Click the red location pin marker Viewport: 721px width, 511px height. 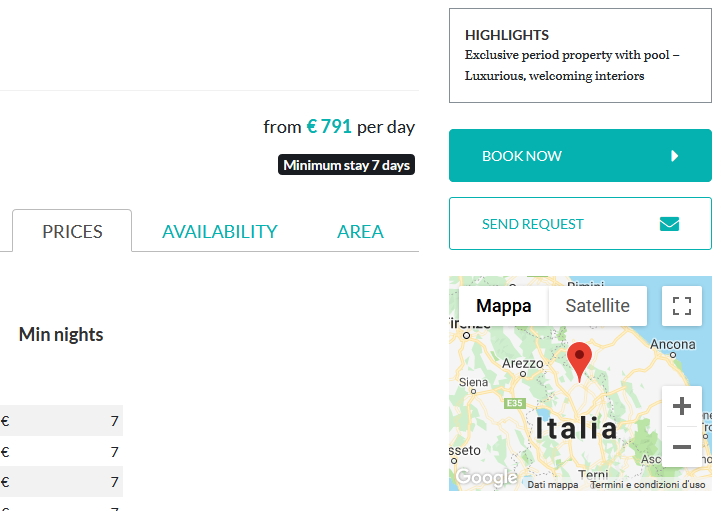579,362
